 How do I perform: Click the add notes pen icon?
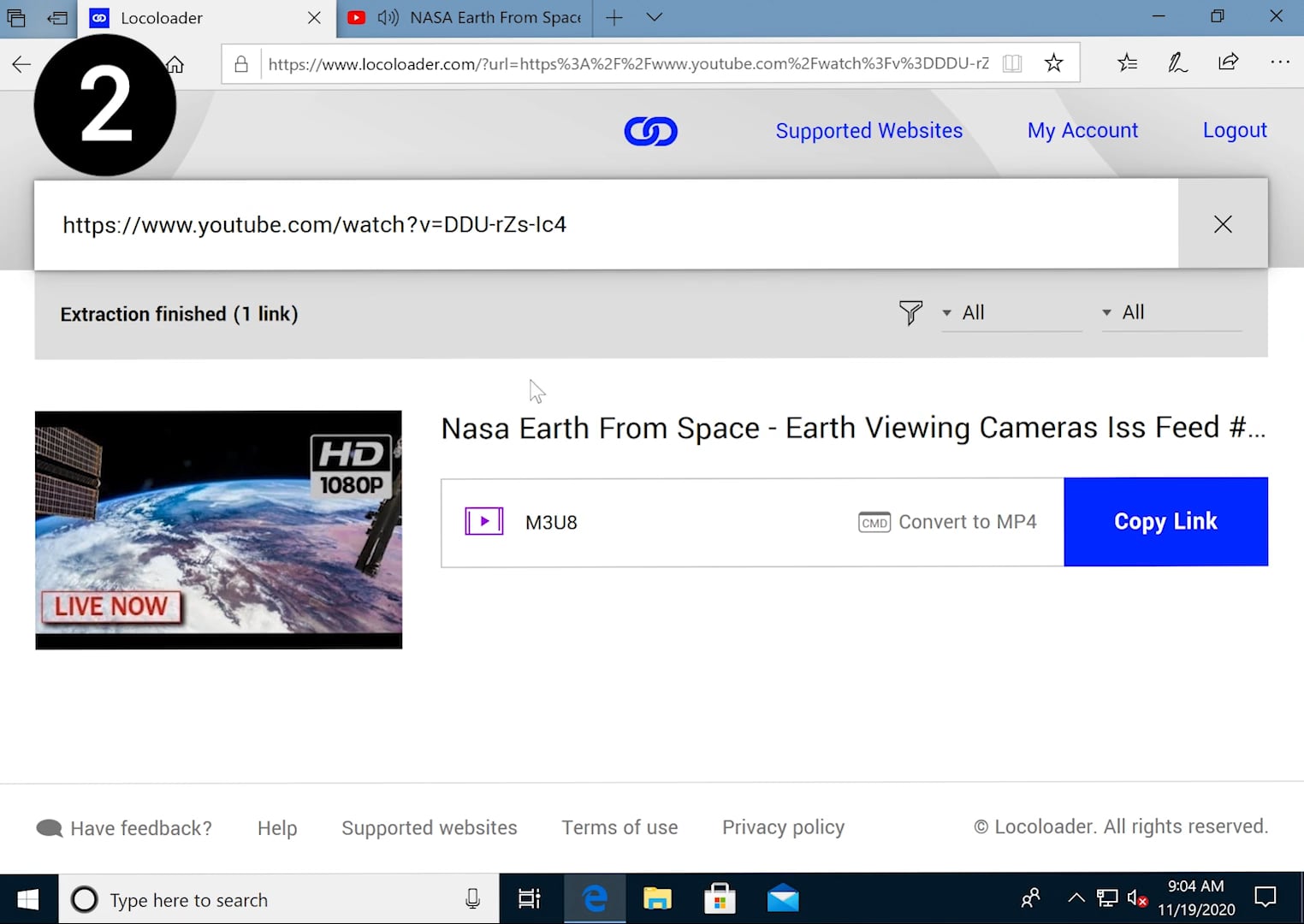tap(1178, 62)
